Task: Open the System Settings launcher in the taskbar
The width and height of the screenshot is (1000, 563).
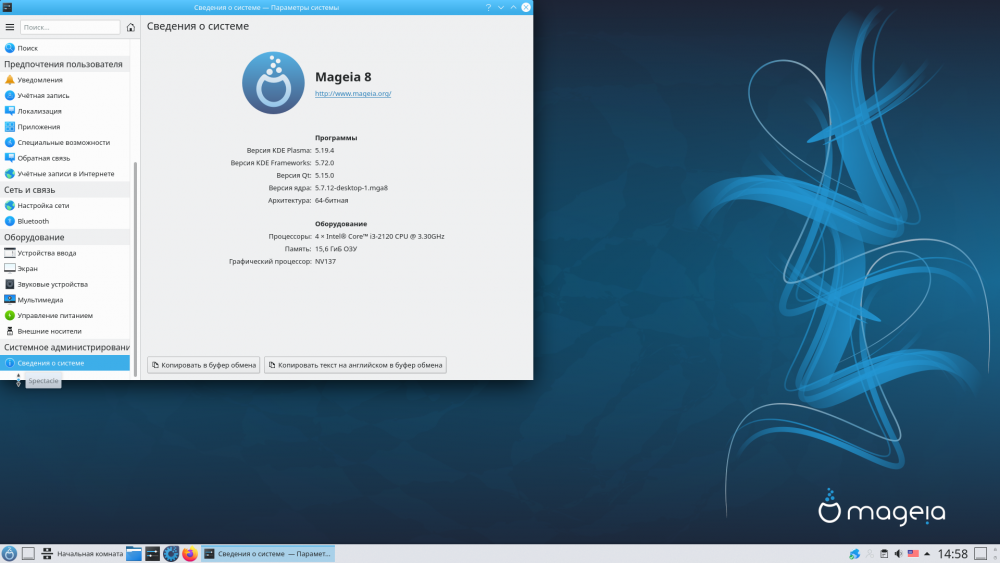Action: pyautogui.click(x=152, y=553)
